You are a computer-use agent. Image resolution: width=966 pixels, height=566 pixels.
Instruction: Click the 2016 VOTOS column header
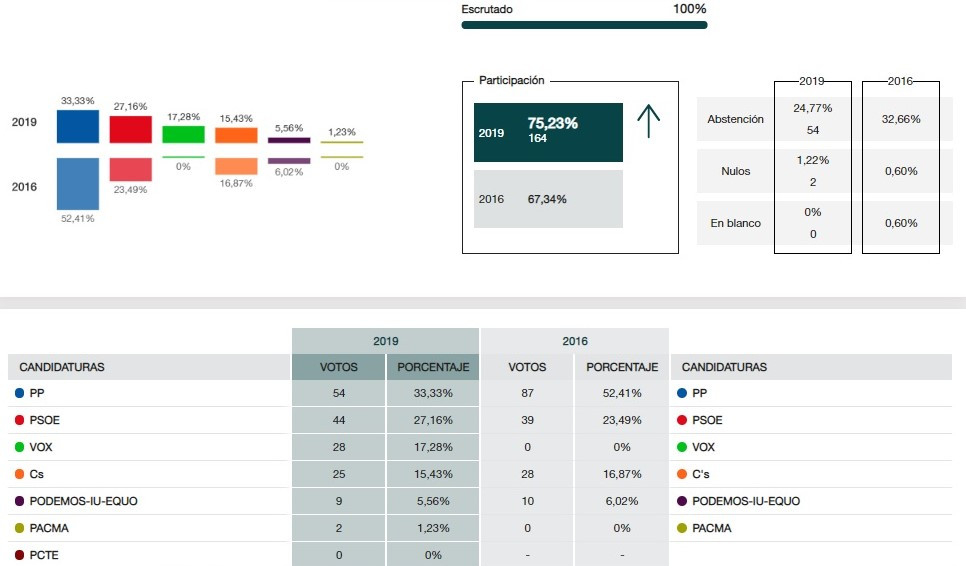pos(527,367)
